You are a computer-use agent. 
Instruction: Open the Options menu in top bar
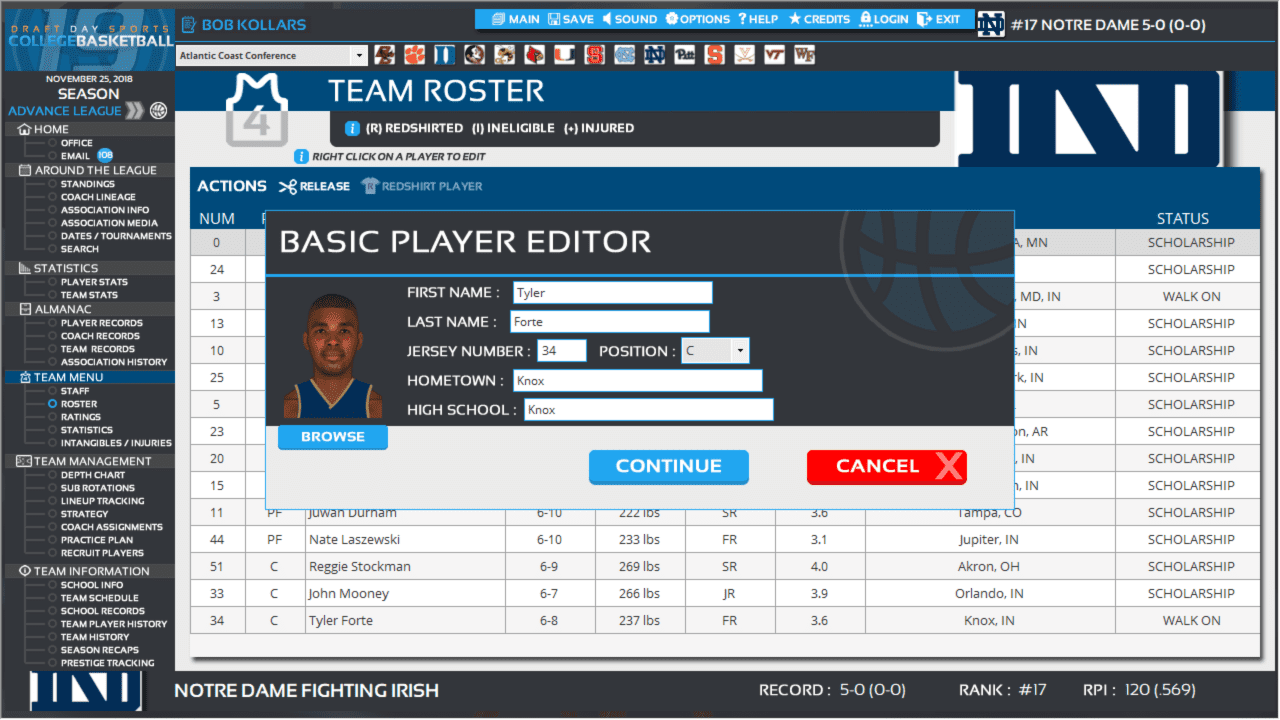coord(698,19)
